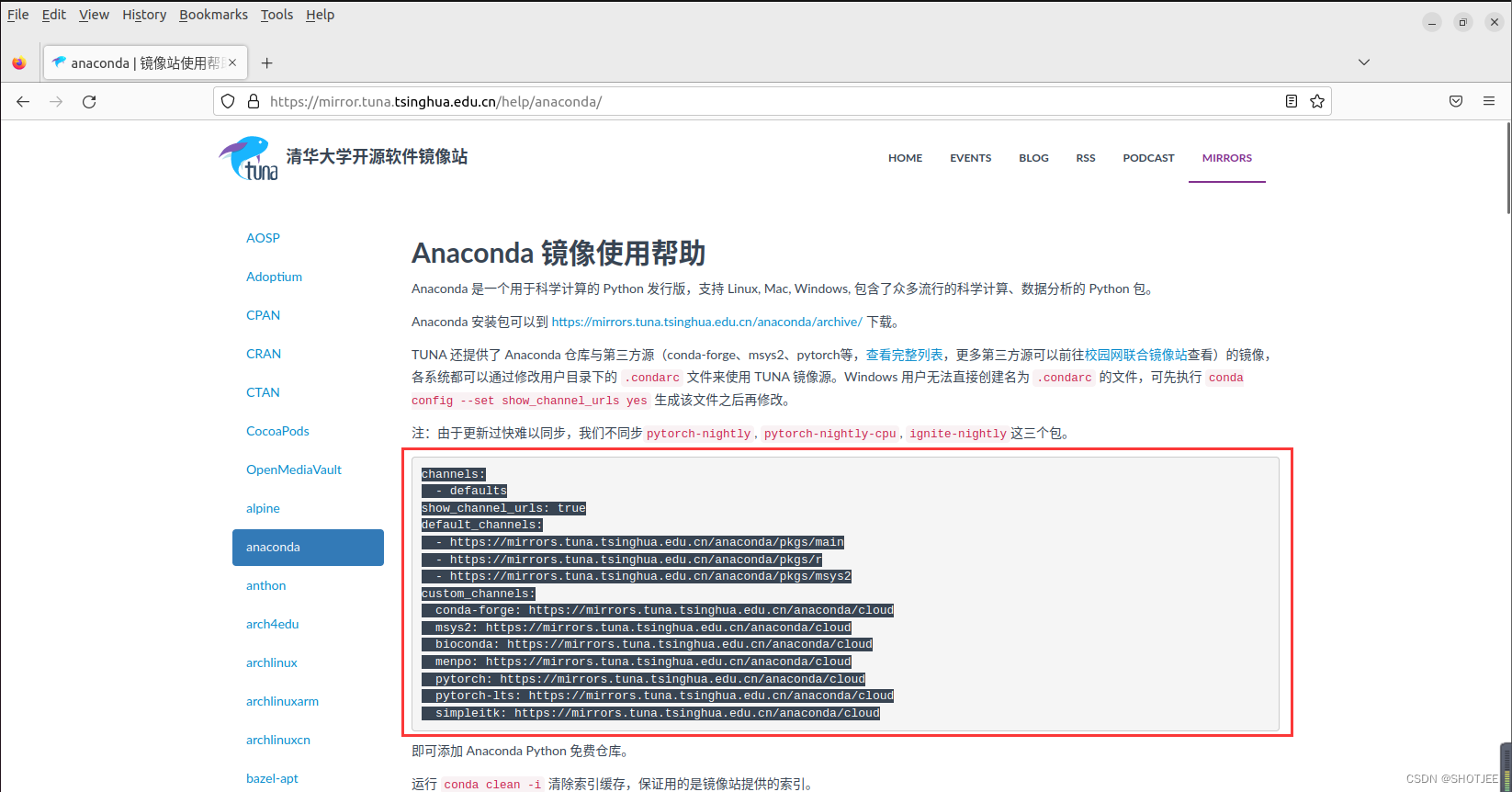Open the Firefox hamburger menu
Viewport: 1512px width, 792px height.
[x=1489, y=101]
